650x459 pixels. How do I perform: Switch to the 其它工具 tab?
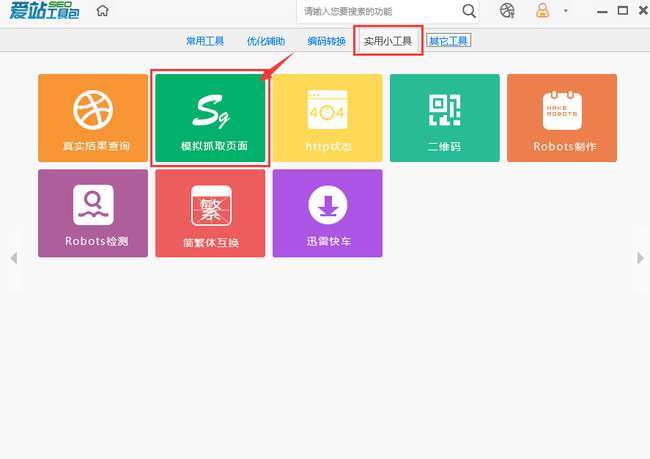[449, 41]
